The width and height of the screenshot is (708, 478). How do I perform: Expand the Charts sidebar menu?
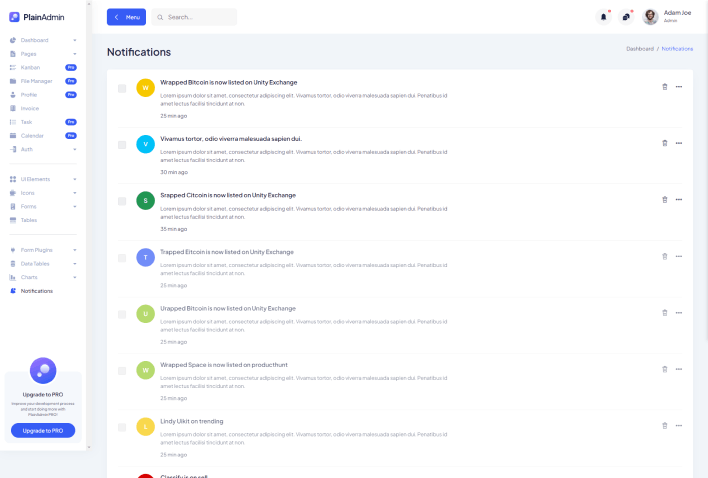[x=42, y=277]
